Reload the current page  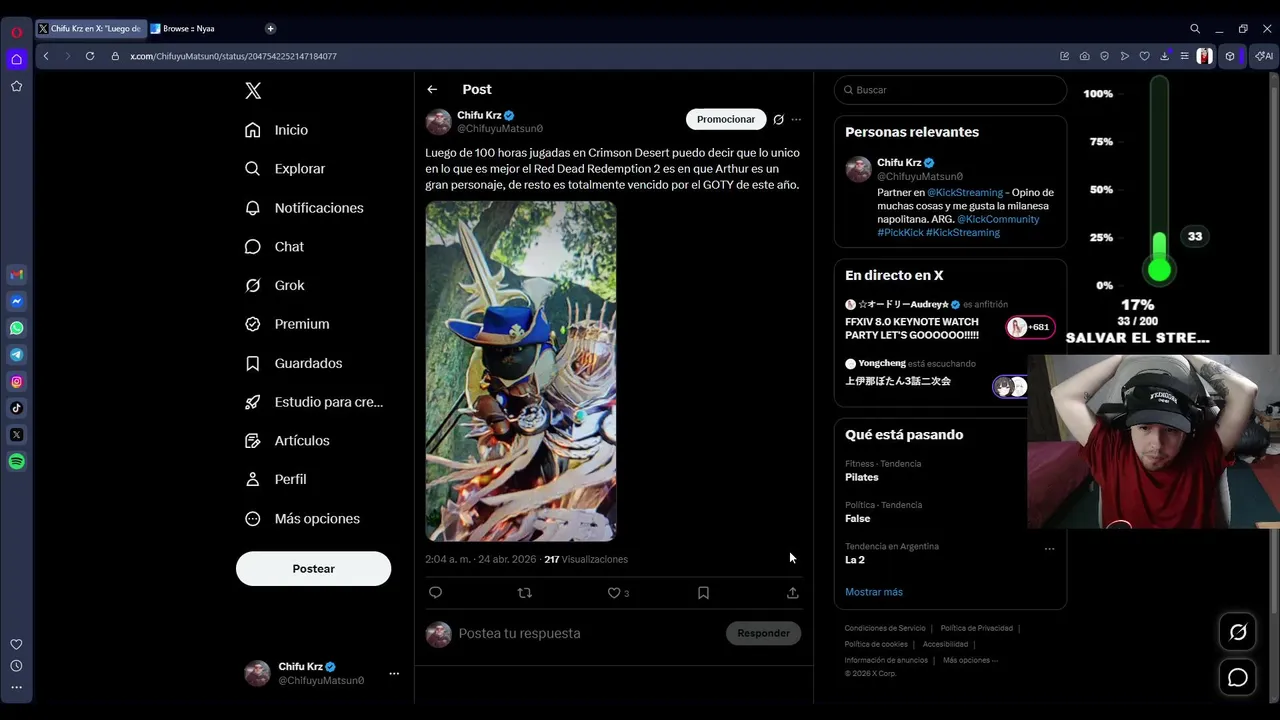pos(90,56)
